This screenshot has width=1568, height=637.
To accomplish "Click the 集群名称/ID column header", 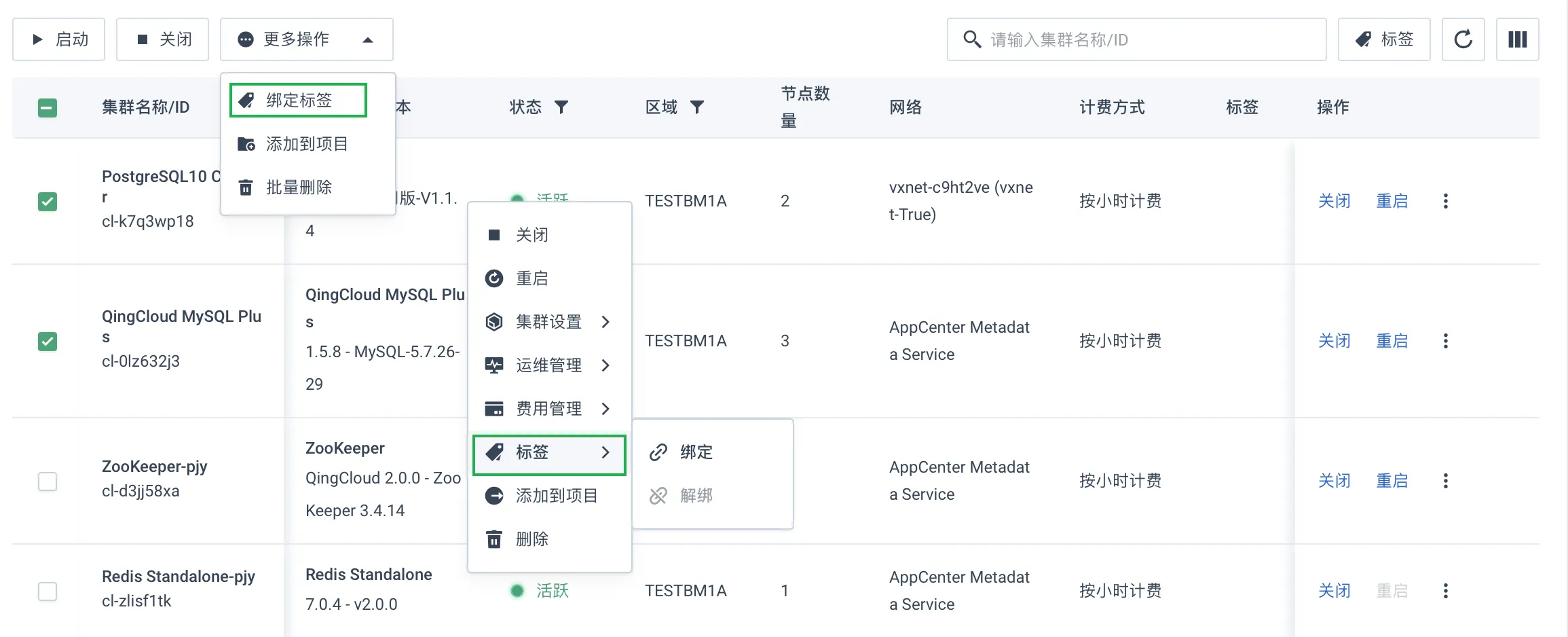I will coord(145,107).
